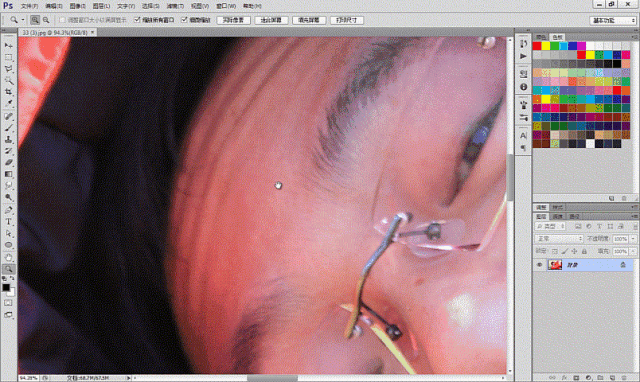Select the Move tool
This screenshot has height=382, width=640.
[x=9, y=46]
